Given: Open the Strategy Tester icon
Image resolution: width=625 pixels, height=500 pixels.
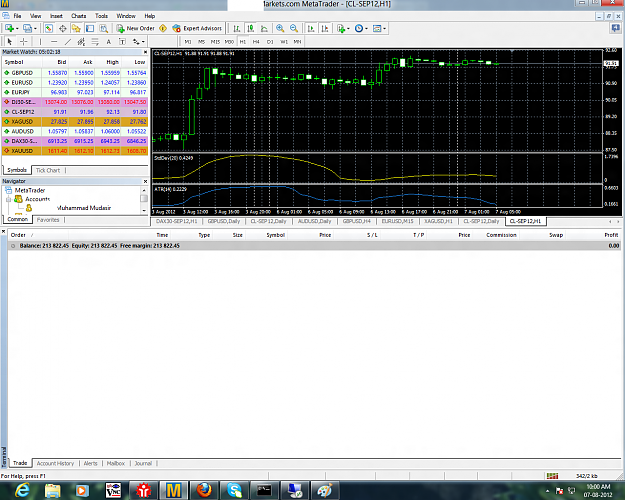Looking at the screenshot, I should [104, 28].
